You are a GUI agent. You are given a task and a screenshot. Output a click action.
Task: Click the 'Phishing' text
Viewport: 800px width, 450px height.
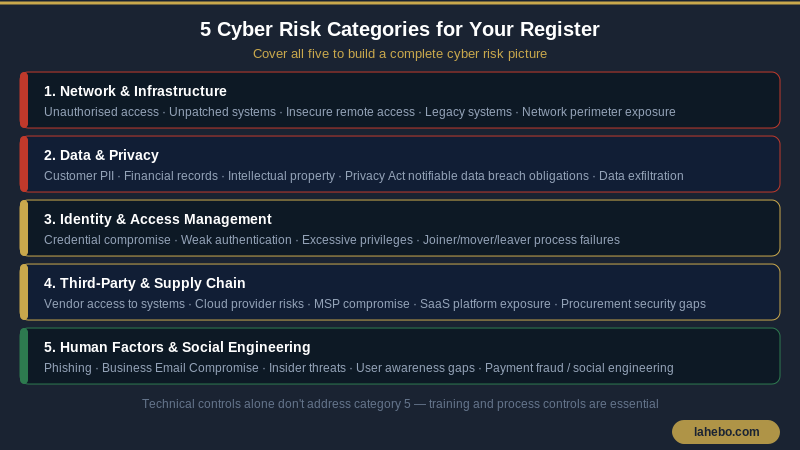point(68,368)
